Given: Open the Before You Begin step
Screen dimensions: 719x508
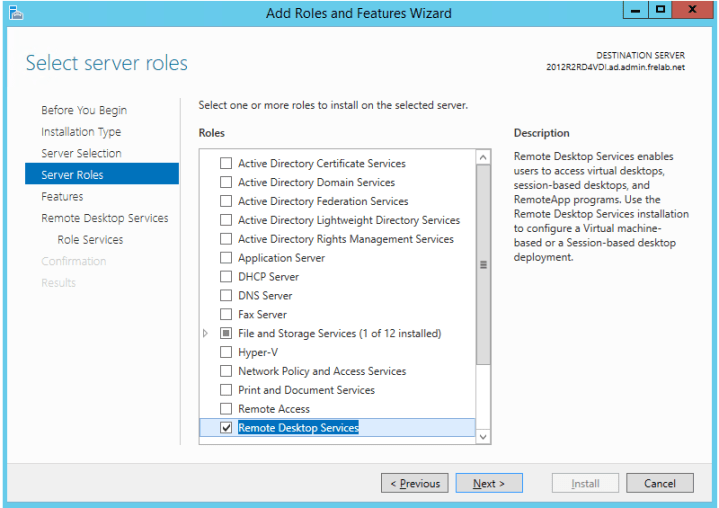Looking at the screenshot, I should point(84,110).
